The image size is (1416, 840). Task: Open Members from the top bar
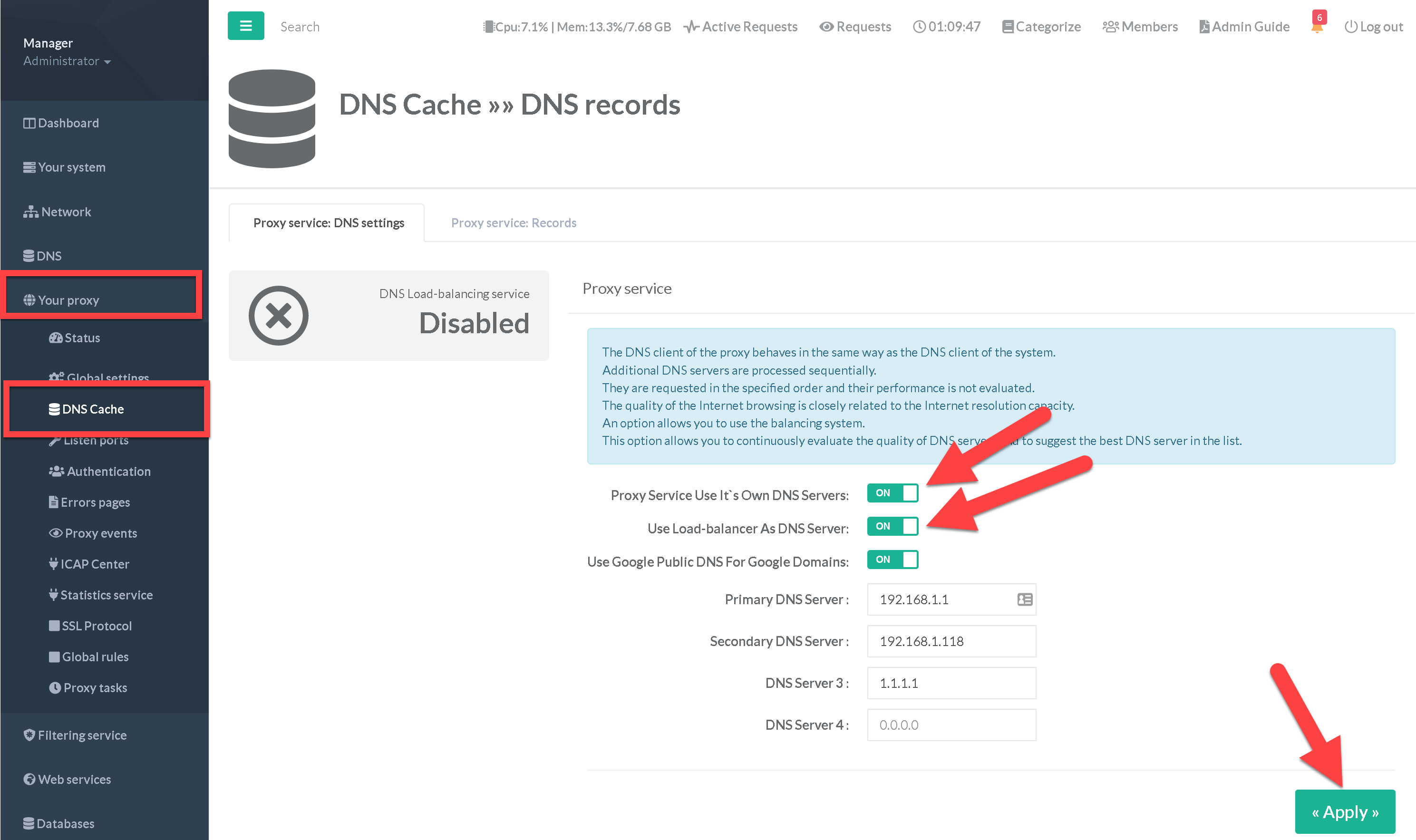tap(1140, 27)
